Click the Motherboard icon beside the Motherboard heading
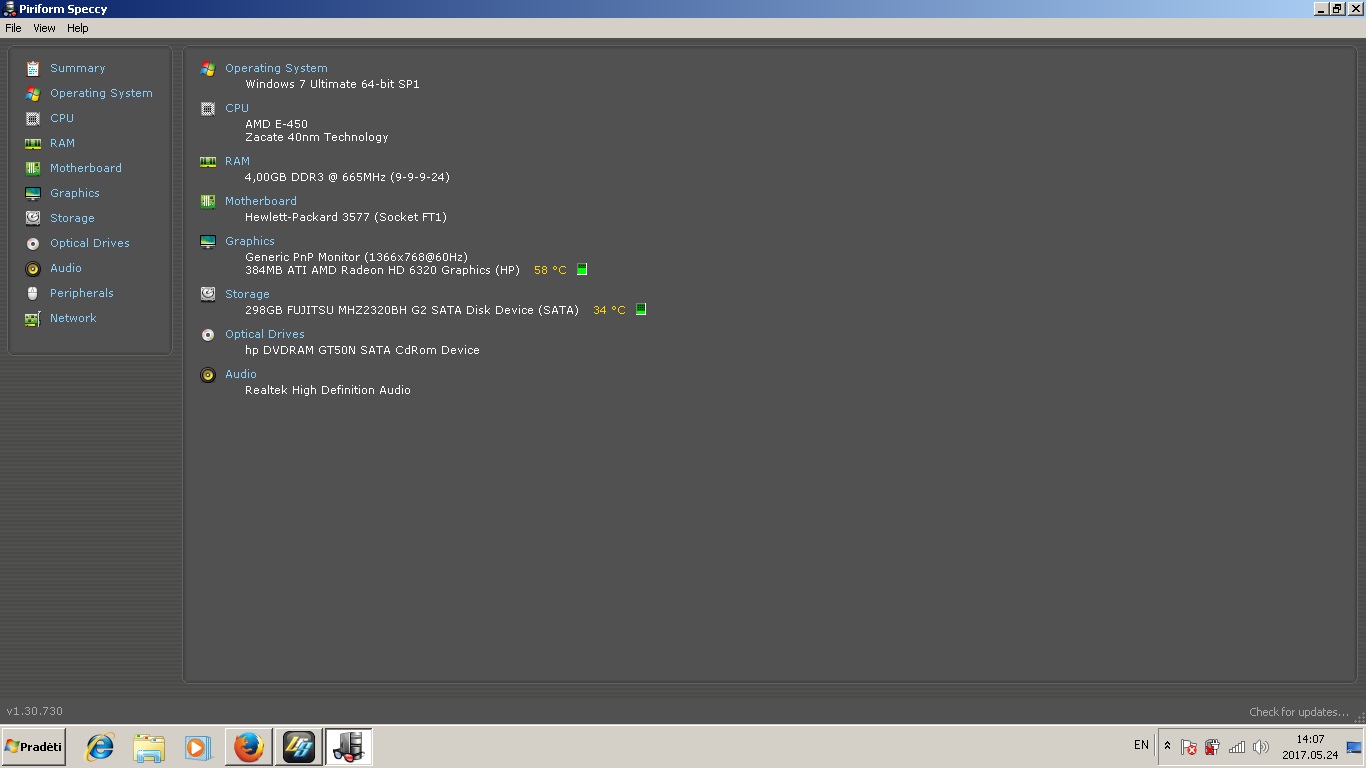 [208, 201]
